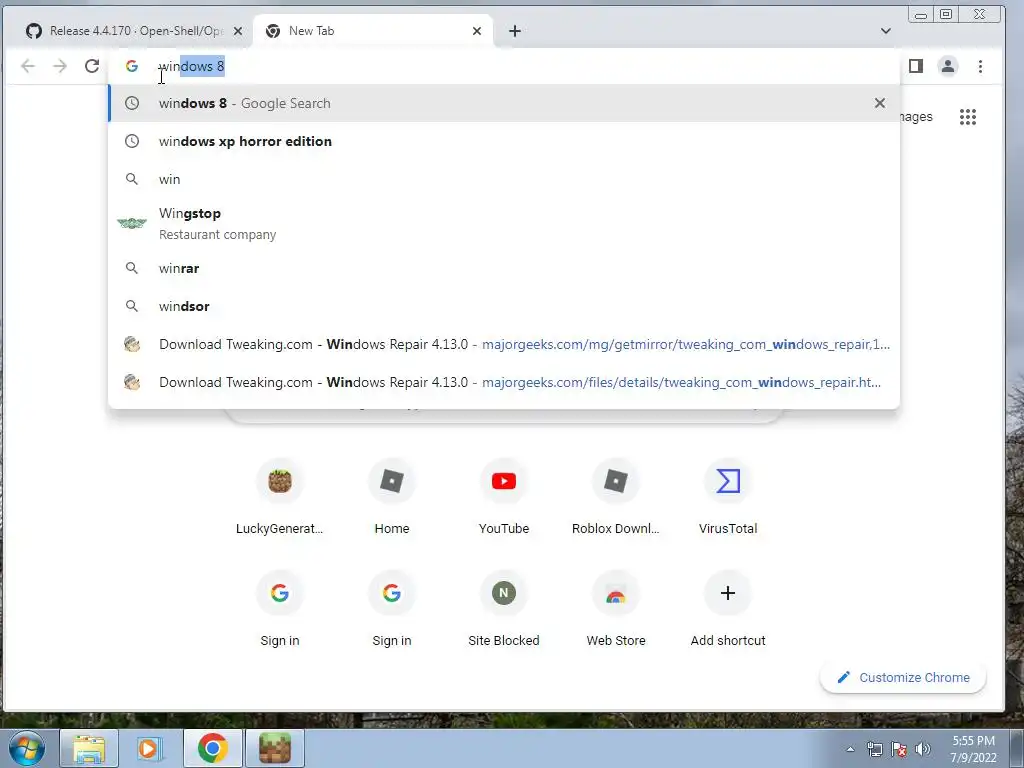
Task: Open a new tab with plus button
Action: (x=515, y=31)
